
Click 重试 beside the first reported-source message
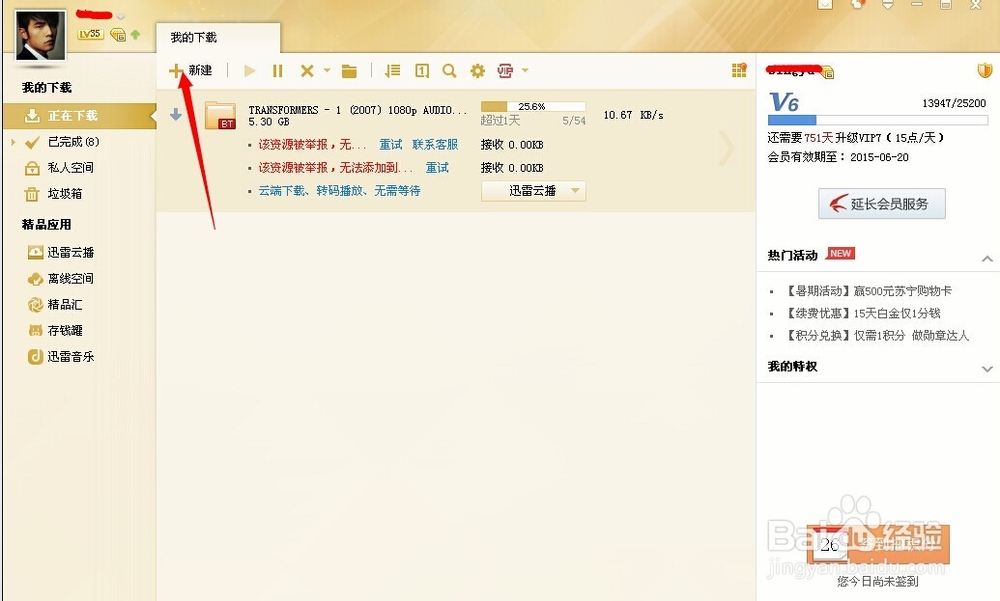click(390, 145)
